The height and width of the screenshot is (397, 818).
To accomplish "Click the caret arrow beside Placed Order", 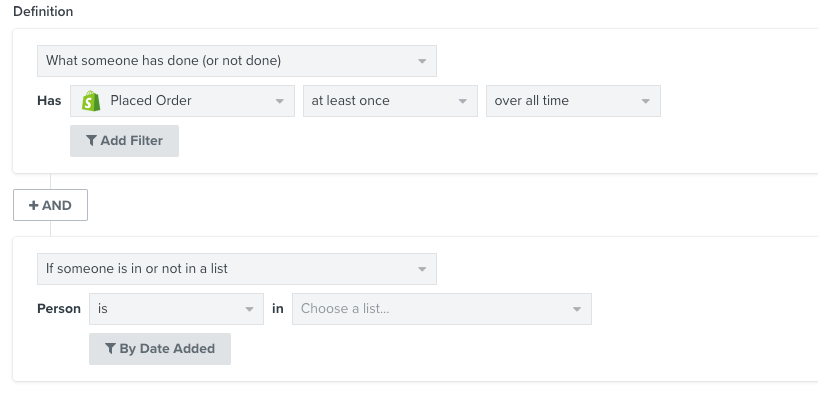I will pyautogui.click(x=280, y=101).
